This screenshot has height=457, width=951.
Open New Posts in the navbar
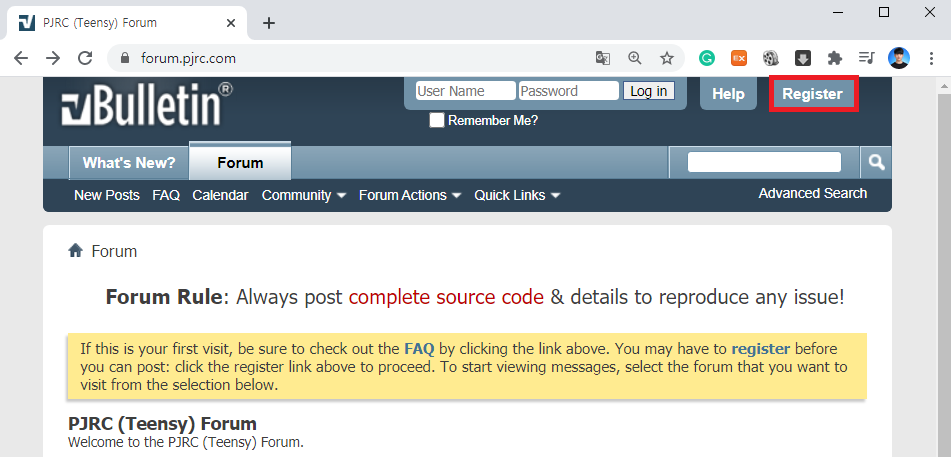[x=107, y=195]
